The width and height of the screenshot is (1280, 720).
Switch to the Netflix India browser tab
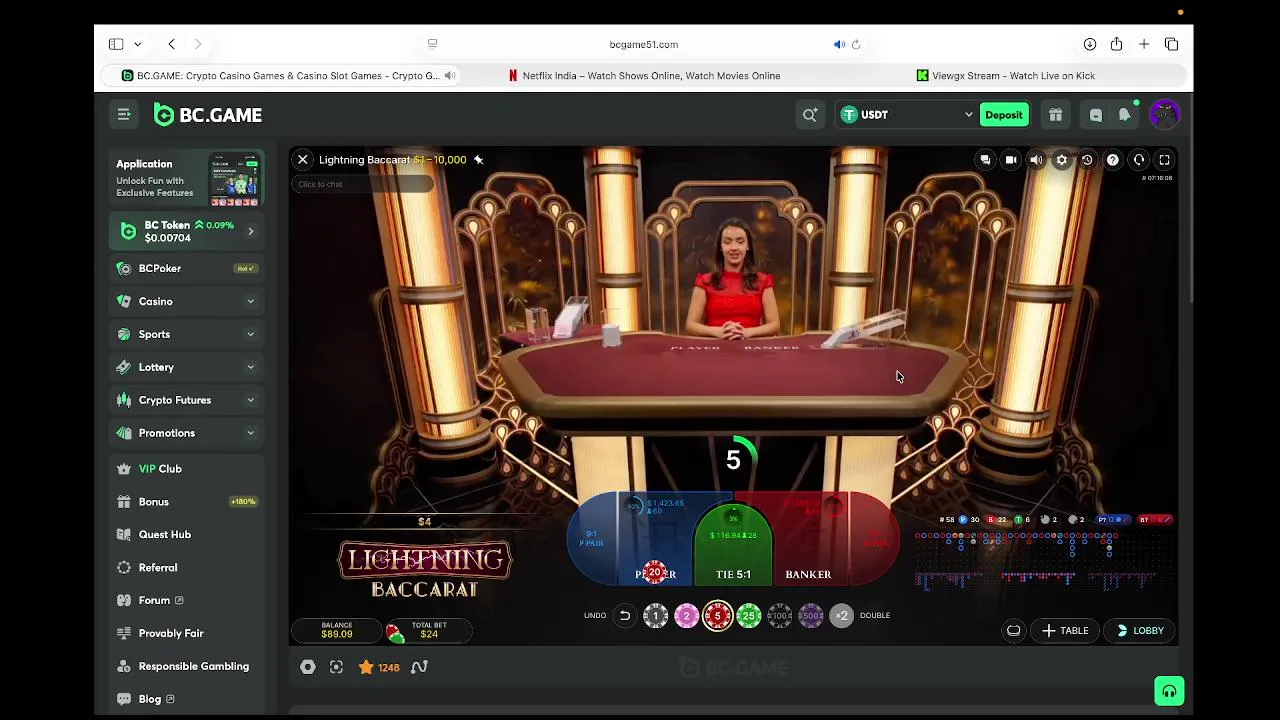tap(644, 76)
